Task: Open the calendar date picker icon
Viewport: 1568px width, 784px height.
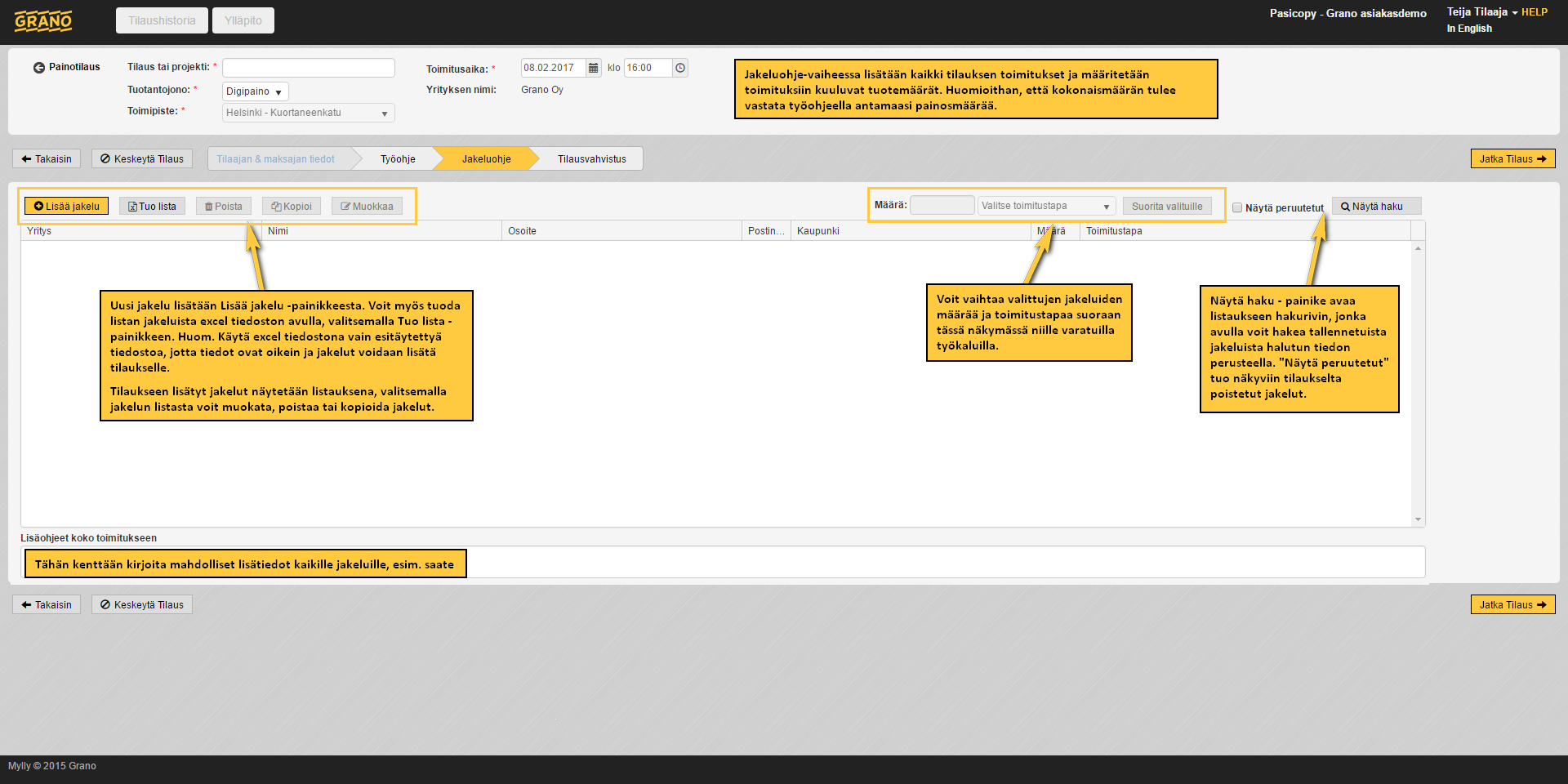Action: [x=594, y=68]
